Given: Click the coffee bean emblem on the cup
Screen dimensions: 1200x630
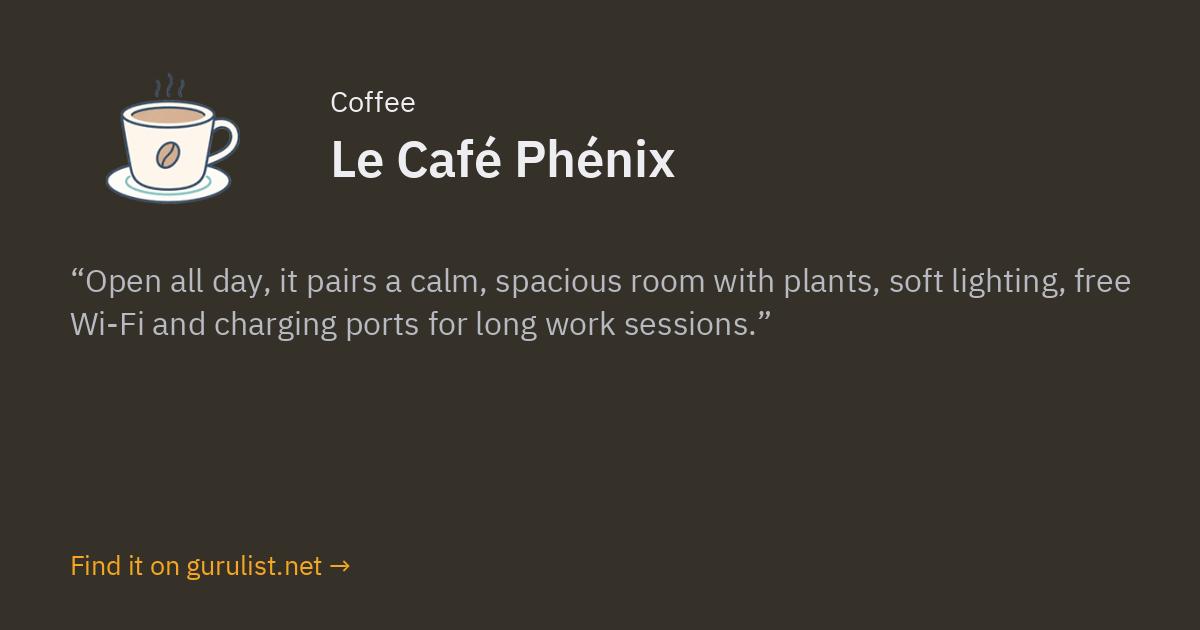Looking at the screenshot, I should point(168,156).
